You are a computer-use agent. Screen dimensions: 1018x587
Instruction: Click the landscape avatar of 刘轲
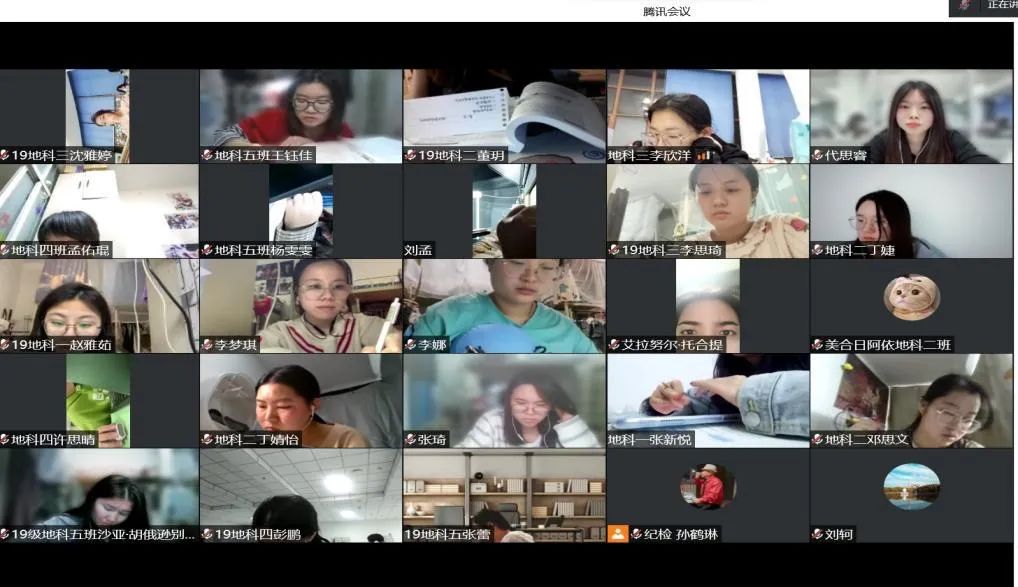point(911,487)
